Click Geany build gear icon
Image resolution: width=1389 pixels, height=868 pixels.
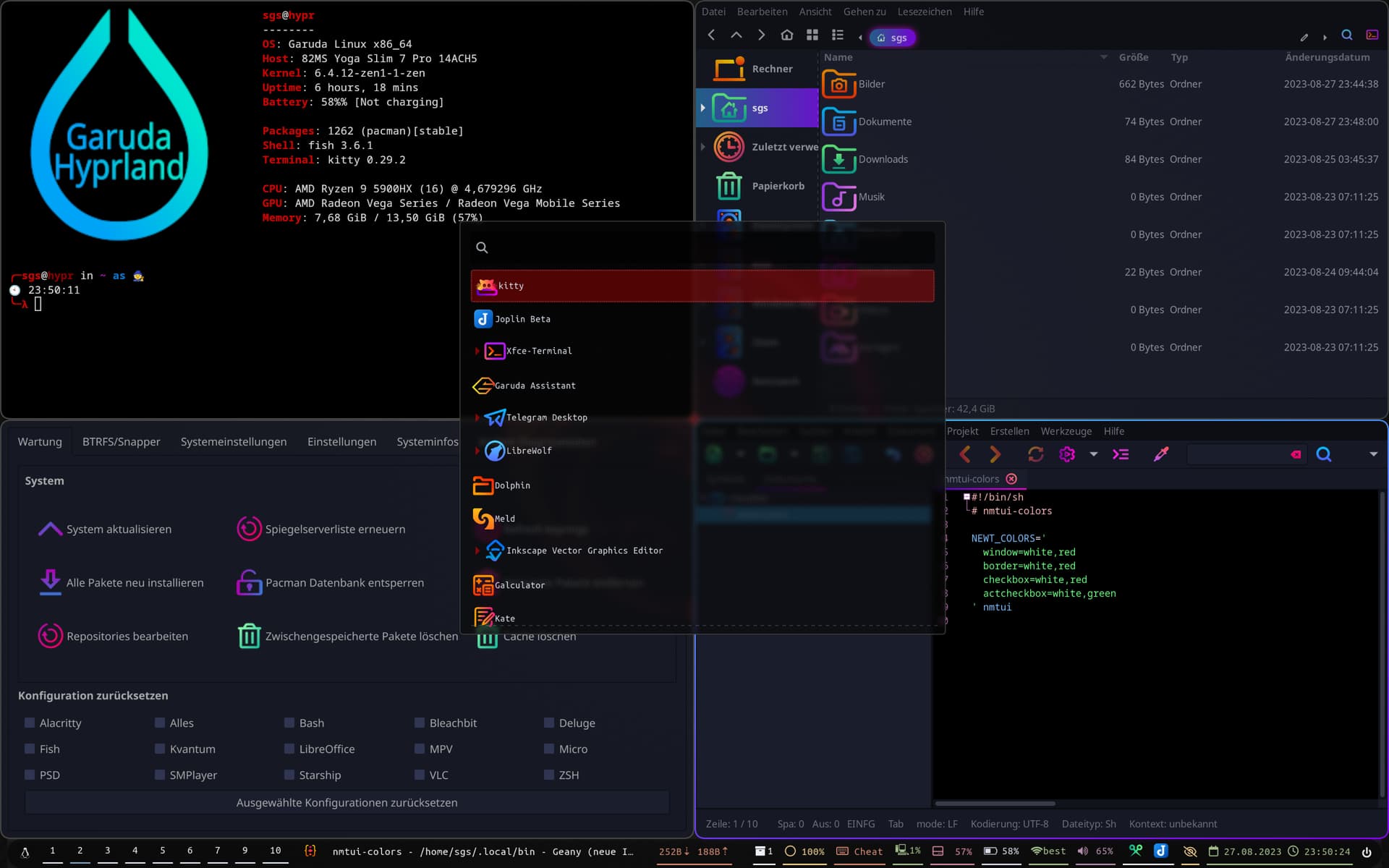pos(1067,454)
